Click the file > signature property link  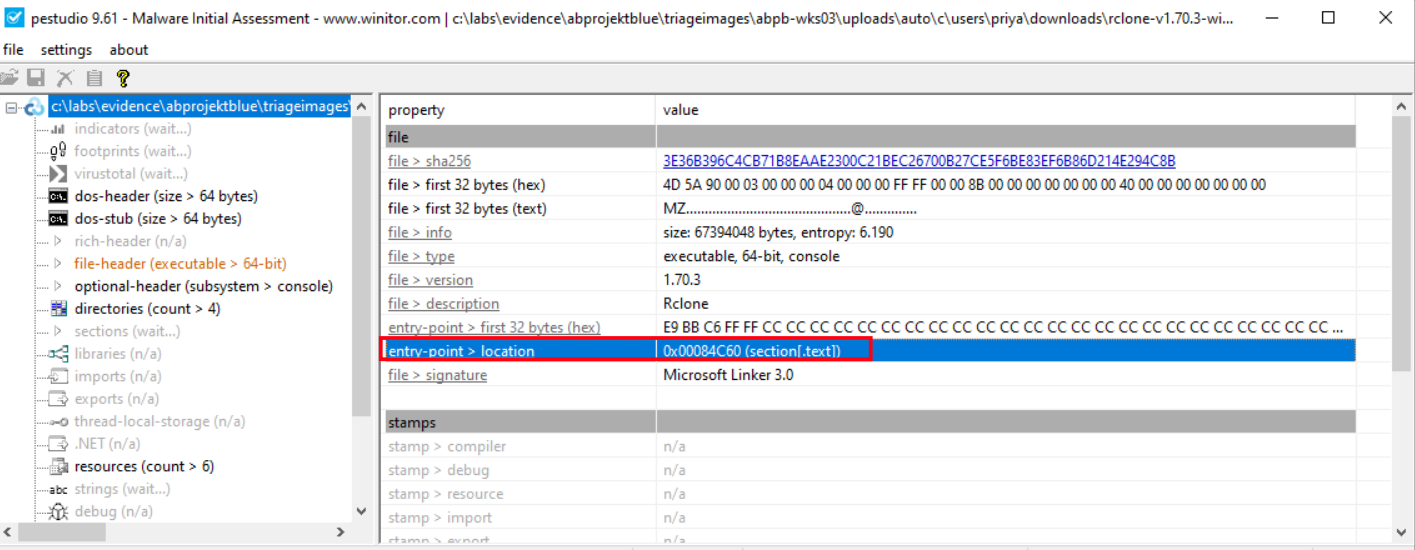coord(437,375)
